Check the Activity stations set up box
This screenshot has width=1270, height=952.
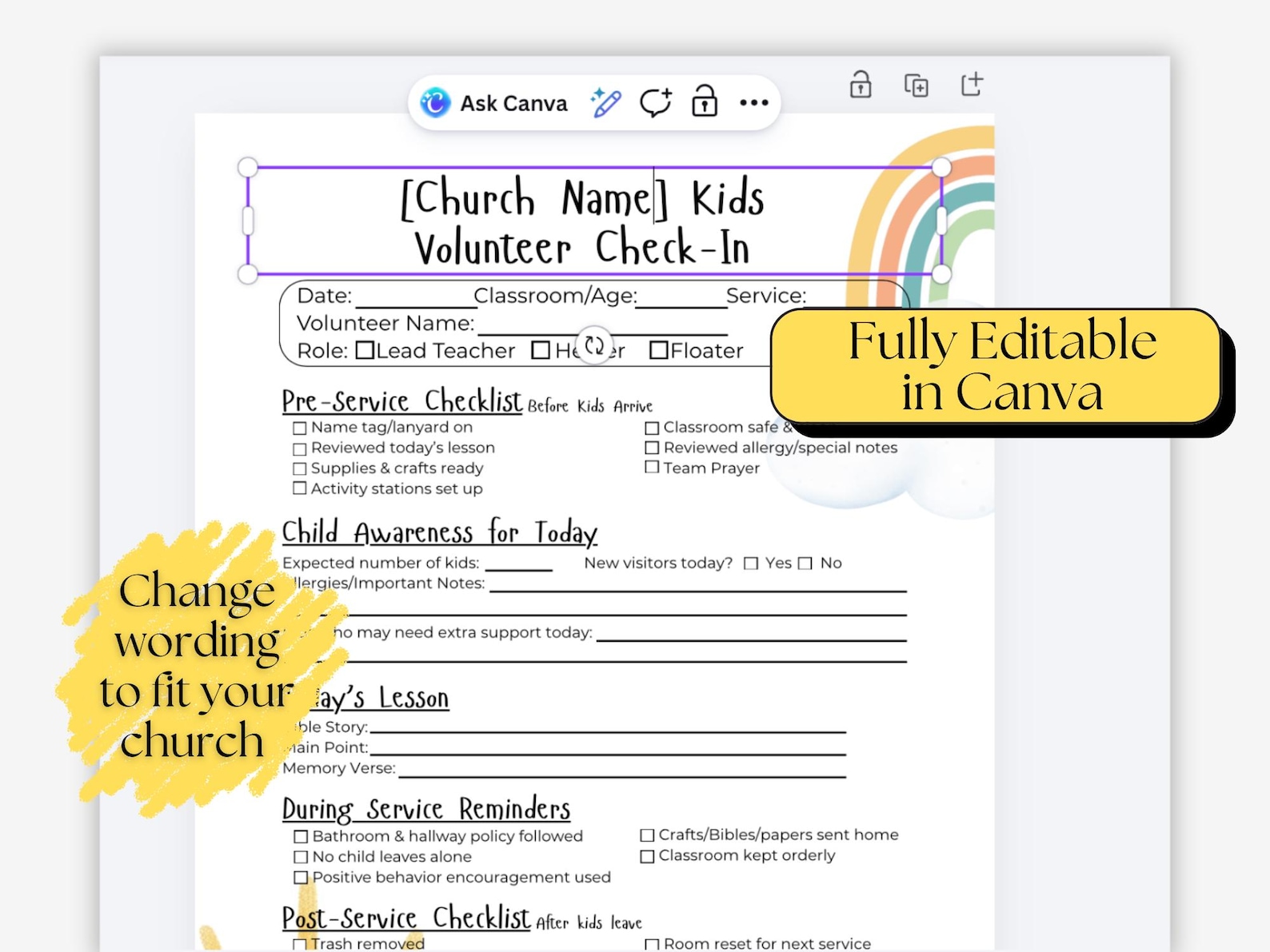coord(300,488)
